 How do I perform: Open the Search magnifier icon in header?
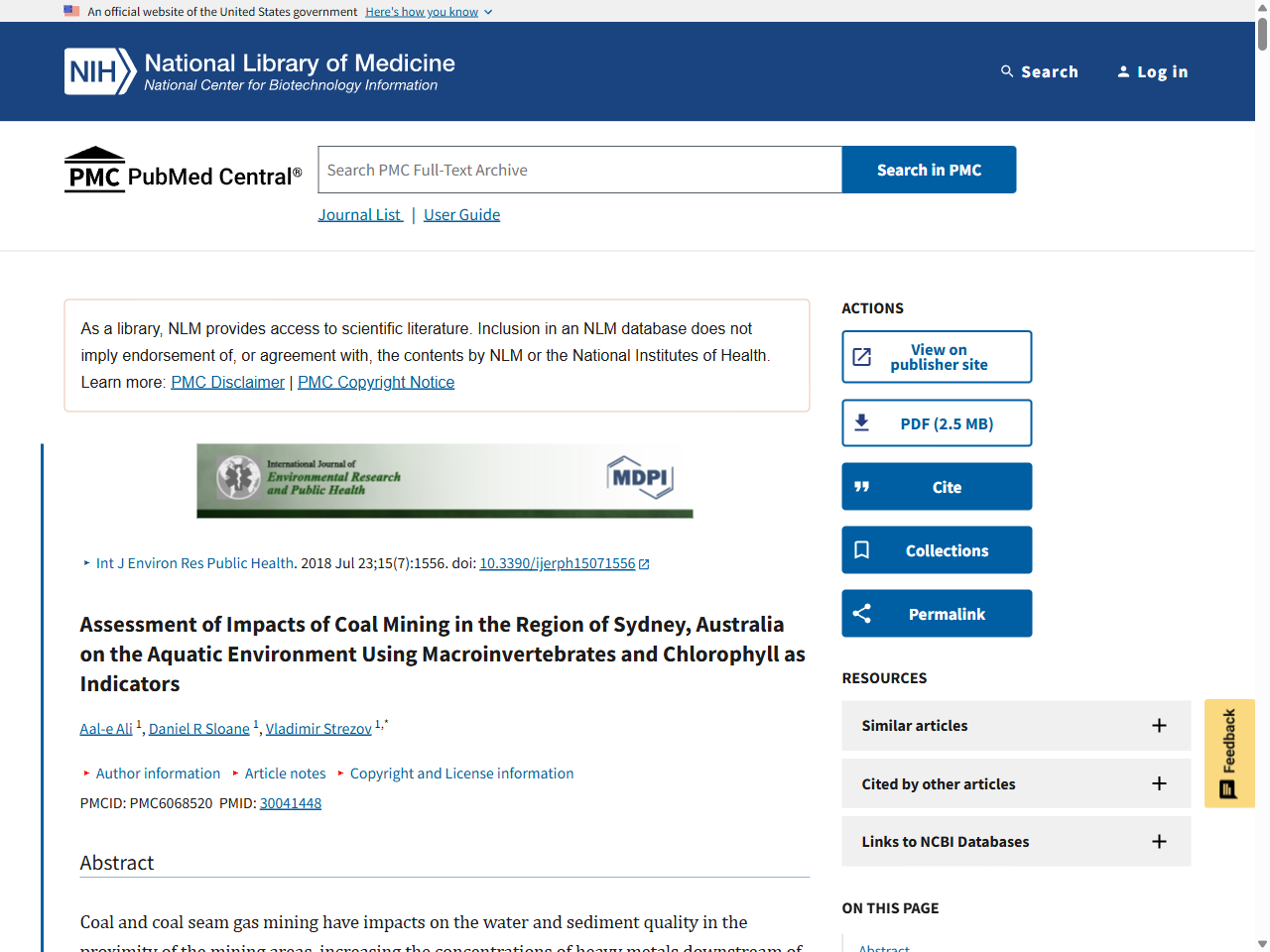coord(1007,71)
